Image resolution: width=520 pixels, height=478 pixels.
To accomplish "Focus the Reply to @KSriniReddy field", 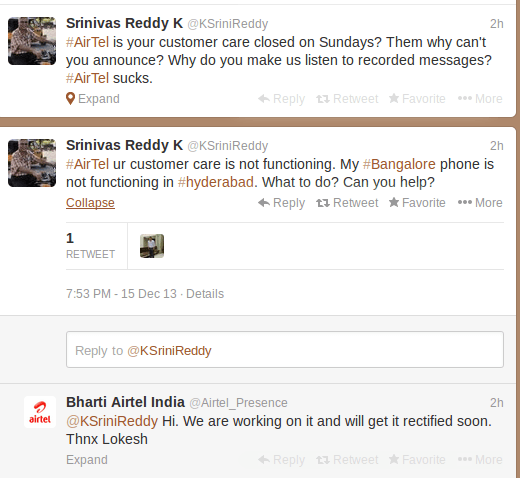I will (285, 350).
